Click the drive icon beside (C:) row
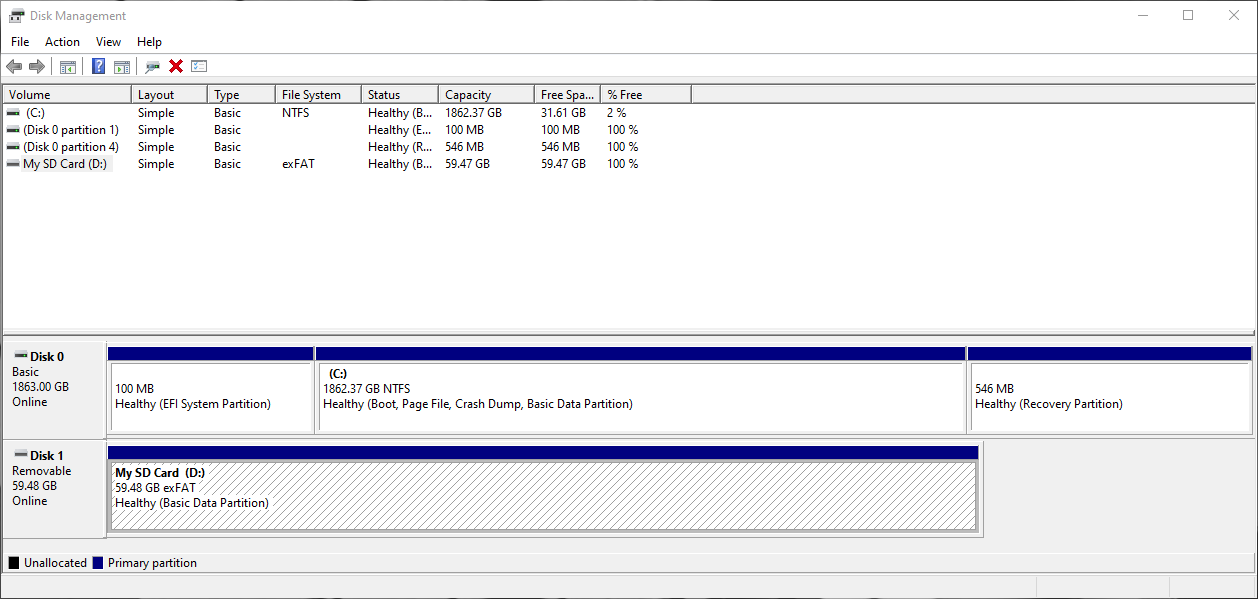Viewport: 1258px width, 599px height. (13, 113)
